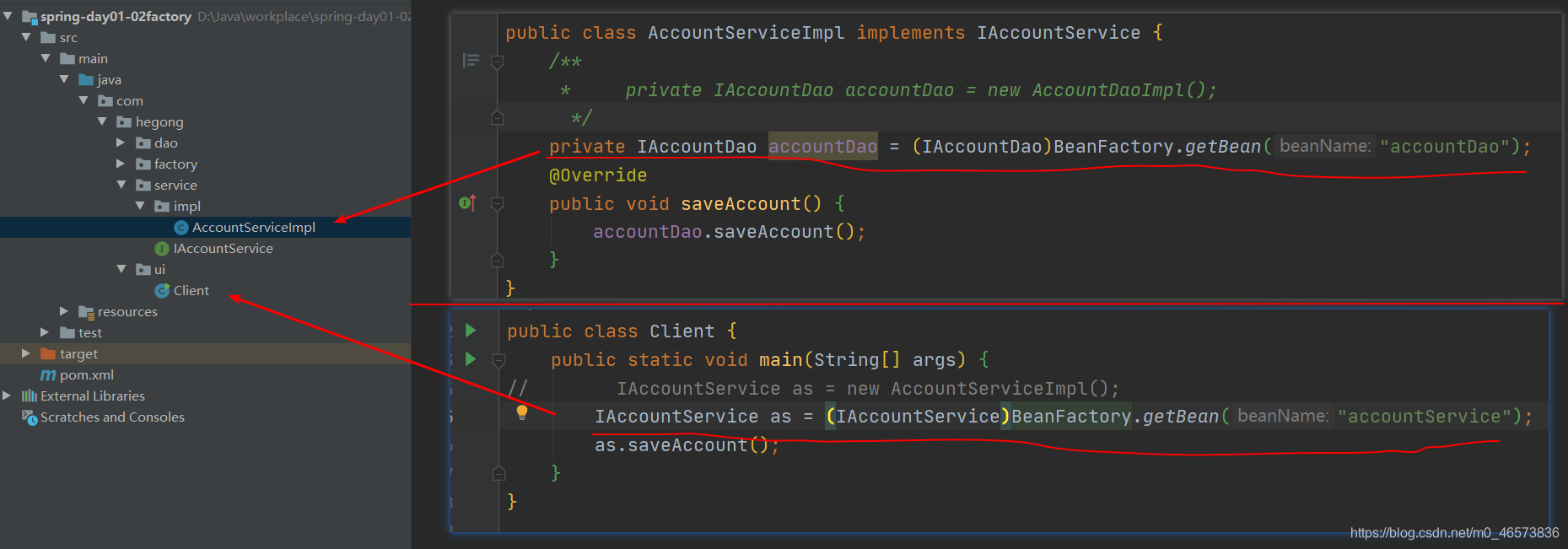
Task: Collapse the com package arrow
Action: 84,100
